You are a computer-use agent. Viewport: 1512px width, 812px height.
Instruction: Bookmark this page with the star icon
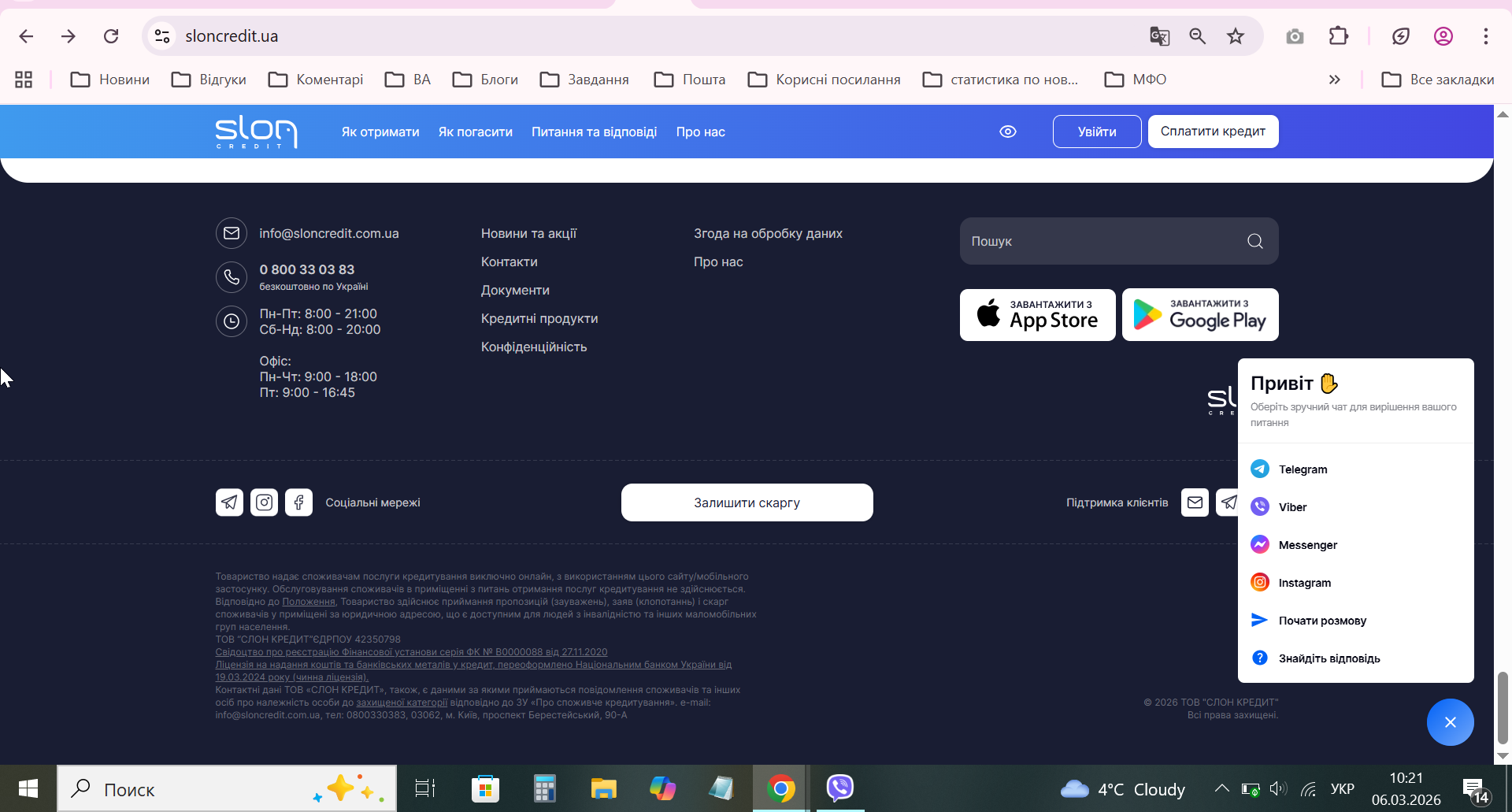(x=1236, y=36)
